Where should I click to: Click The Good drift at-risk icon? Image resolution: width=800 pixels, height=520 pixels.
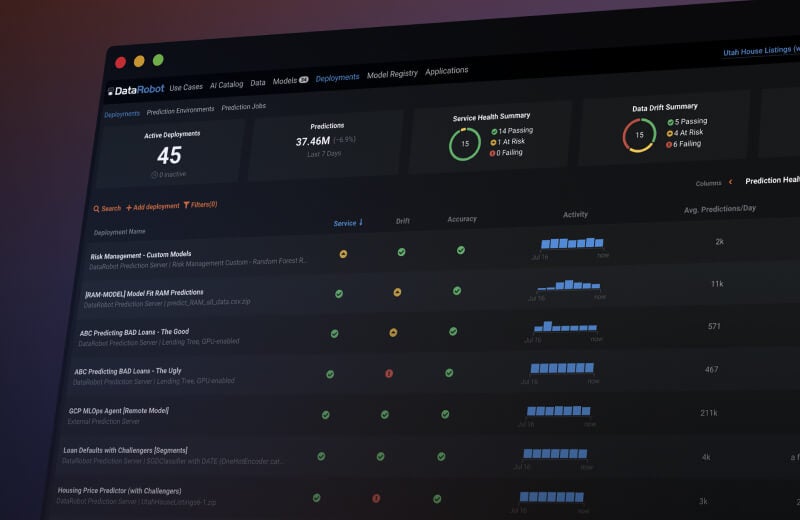click(393, 333)
